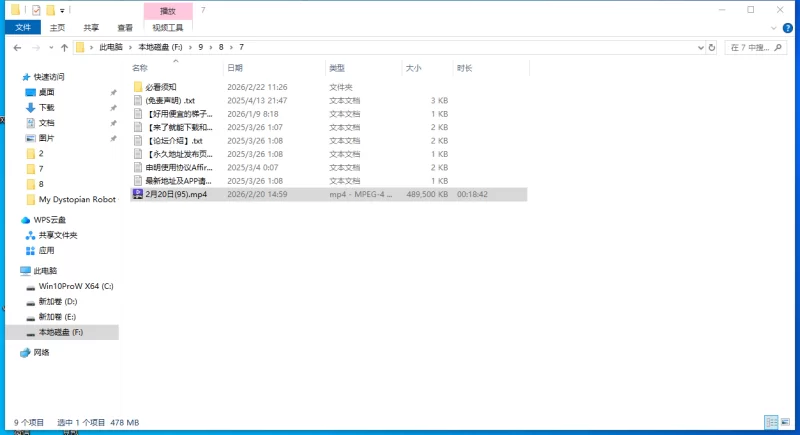
Task: Select the 2月20日(95).mp4 video icon
Action: [x=138, y=194]
